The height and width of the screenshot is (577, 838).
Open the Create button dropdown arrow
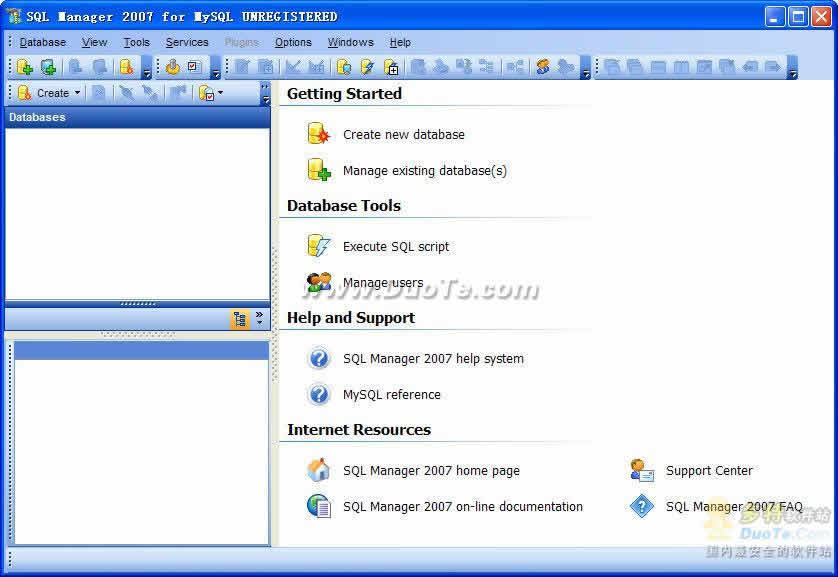point(77,93)
